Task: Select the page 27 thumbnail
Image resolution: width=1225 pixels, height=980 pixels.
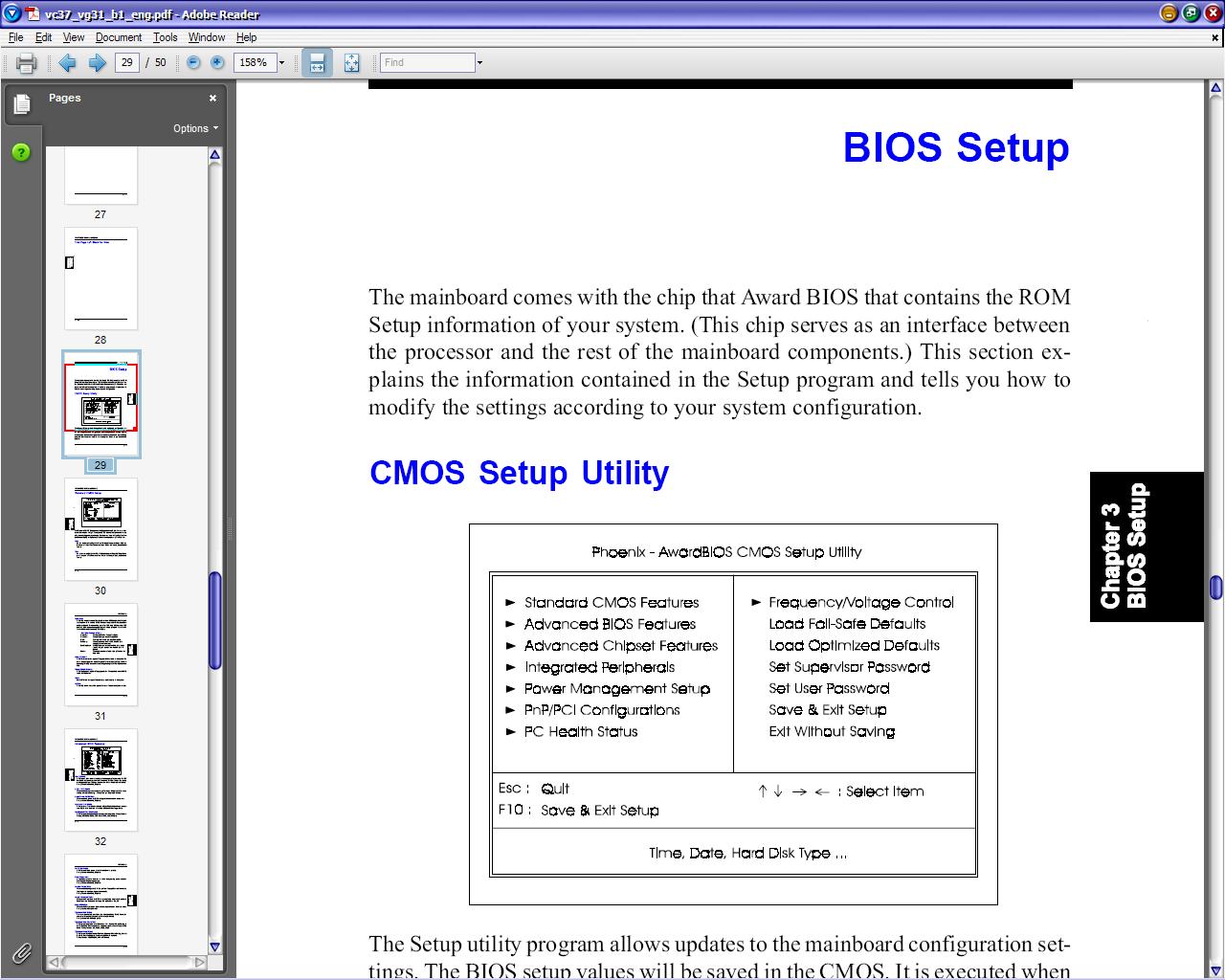Action: 100,175
